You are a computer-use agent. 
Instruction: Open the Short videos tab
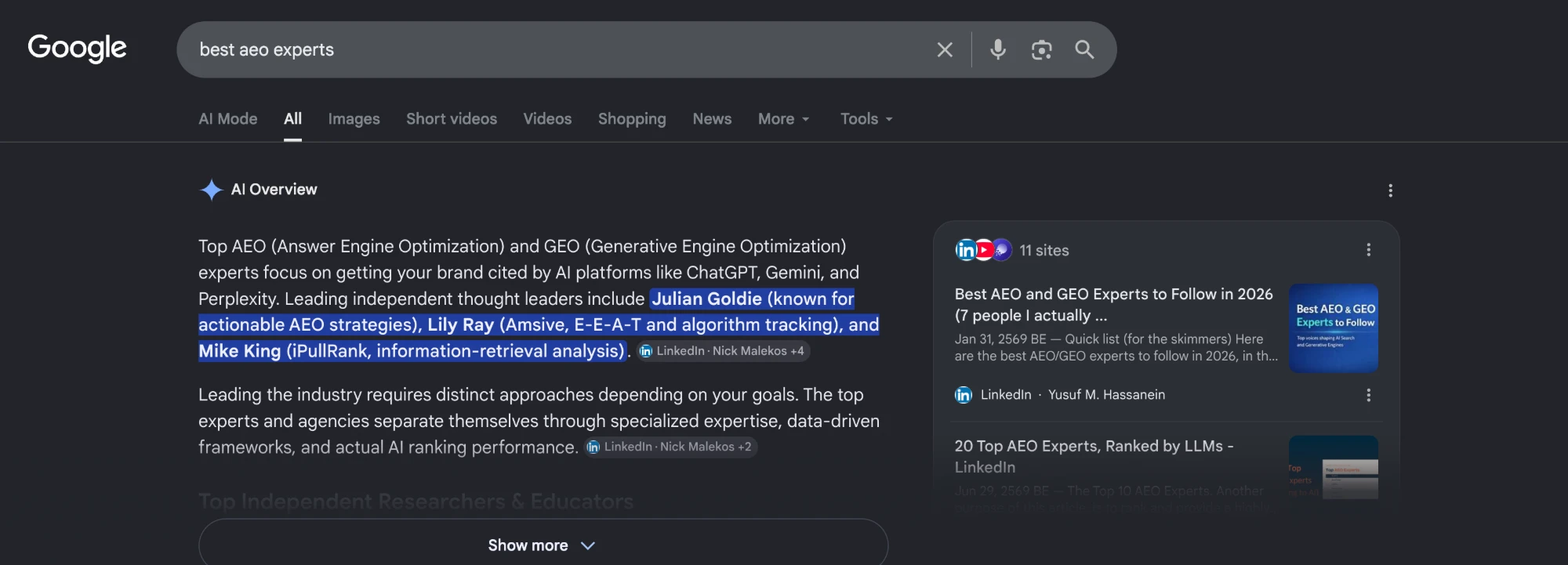click(452, 118)
